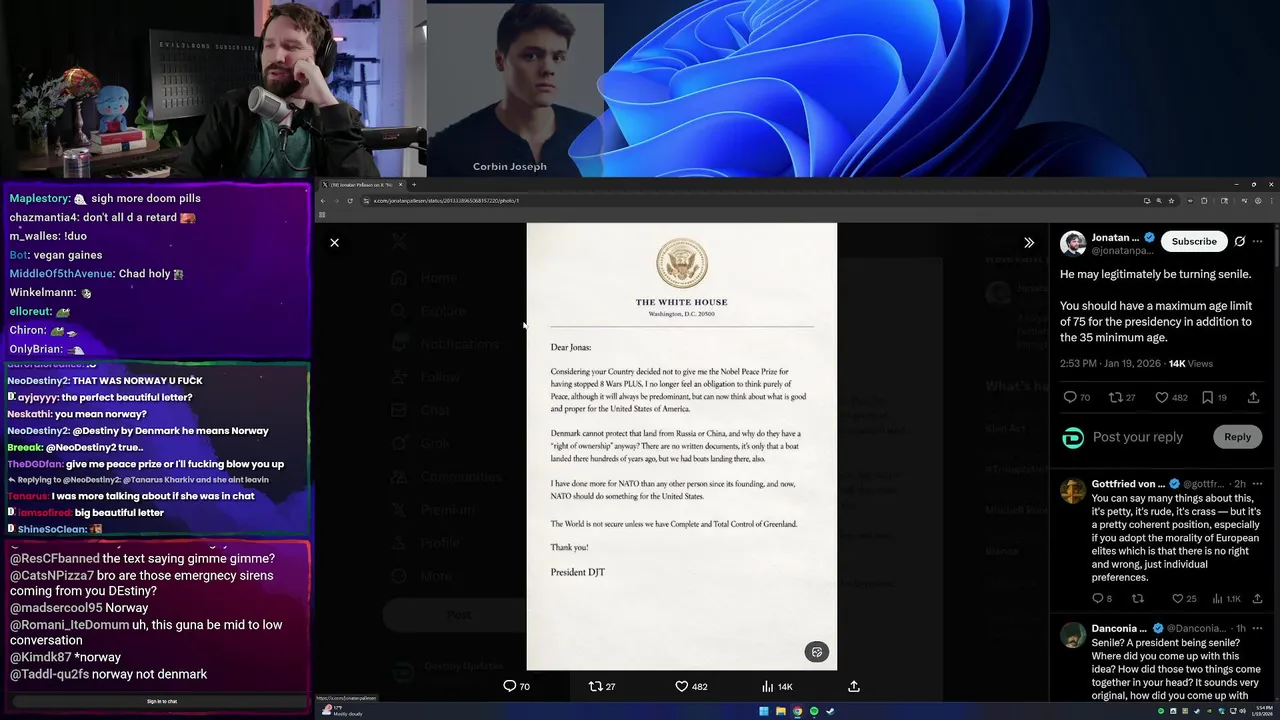Click the Subscribe button for Jonatan
Viewport: 1280px width, 720px height.
[1194, 241]
